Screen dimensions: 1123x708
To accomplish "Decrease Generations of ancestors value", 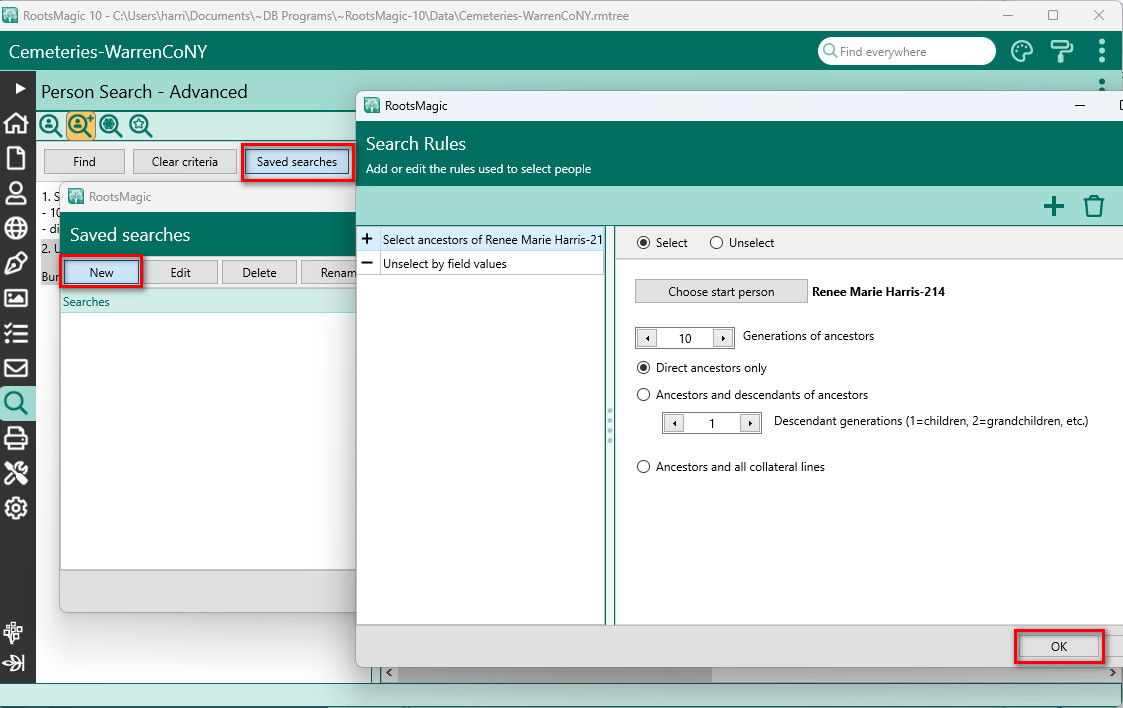I will coord(647,338).
